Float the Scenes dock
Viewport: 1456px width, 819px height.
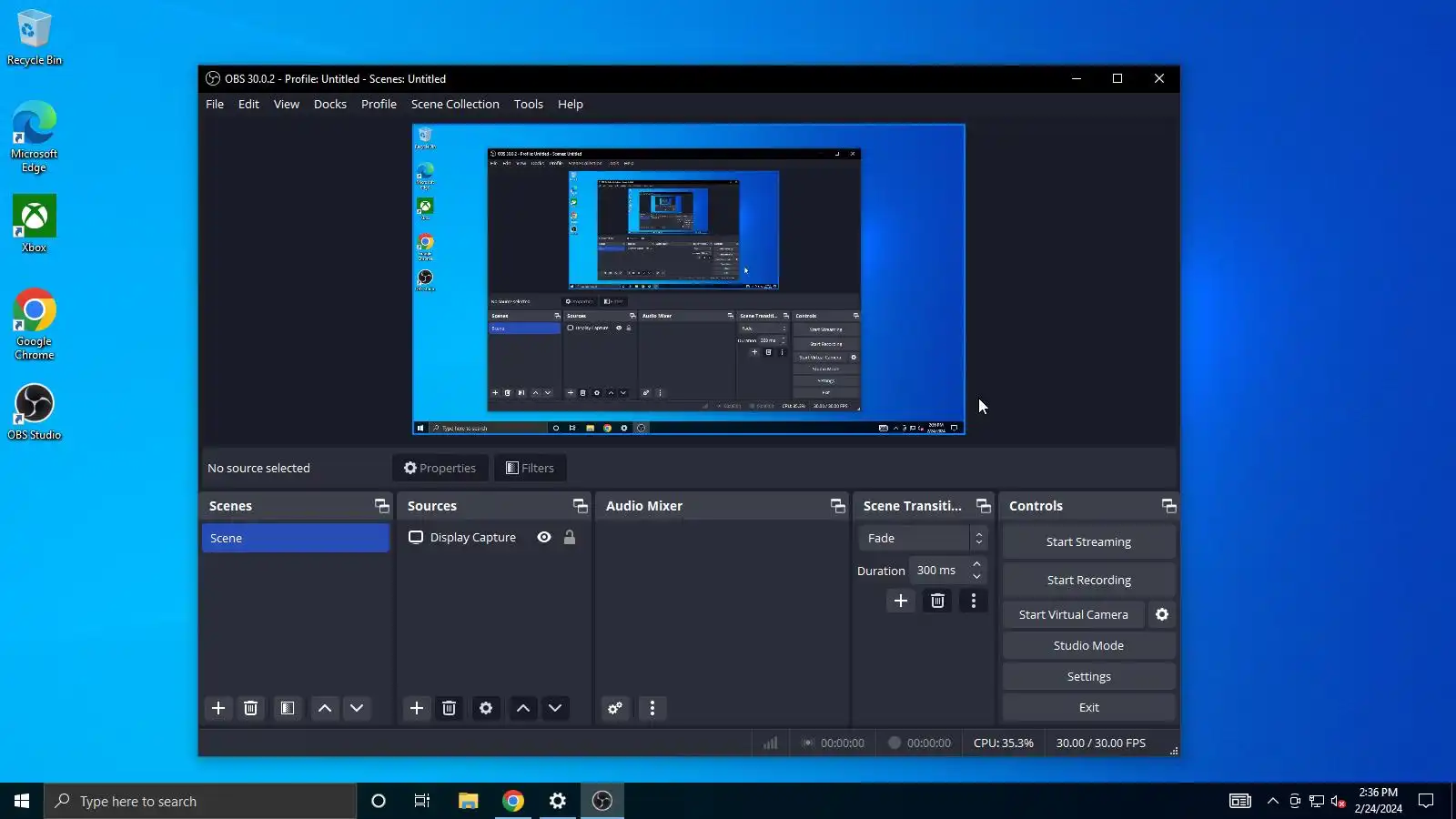382,506
